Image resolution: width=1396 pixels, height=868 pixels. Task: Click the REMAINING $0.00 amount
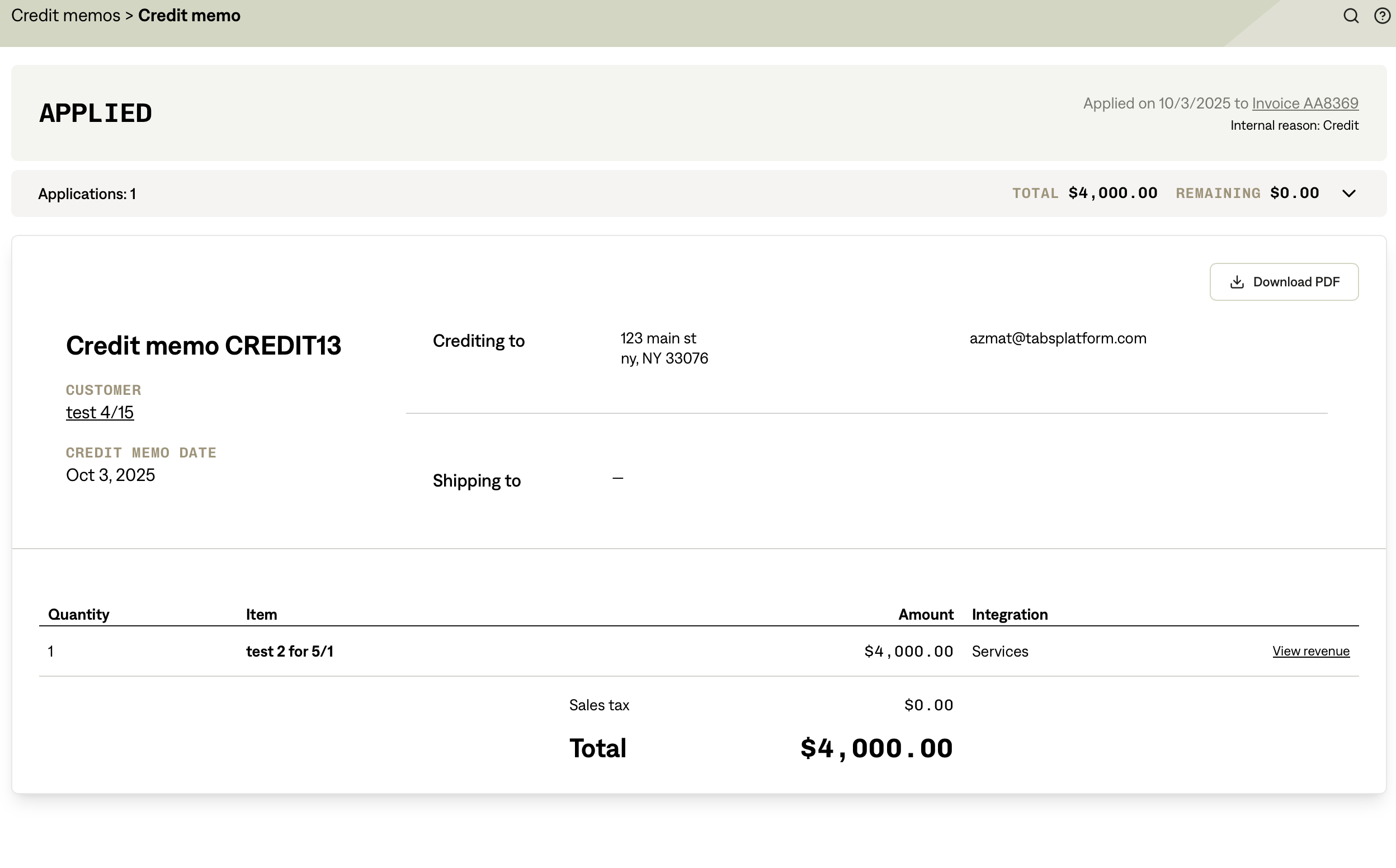(x=1294, y=193)
